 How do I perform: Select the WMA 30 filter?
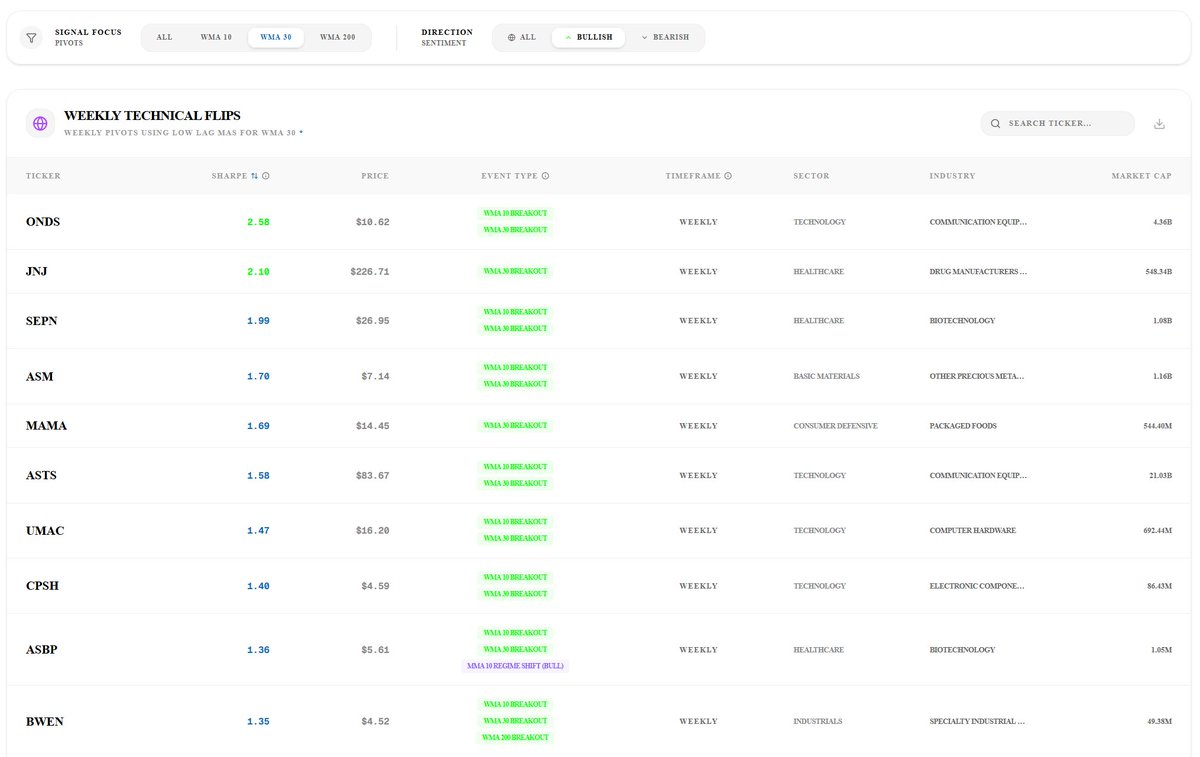point(276,38)
